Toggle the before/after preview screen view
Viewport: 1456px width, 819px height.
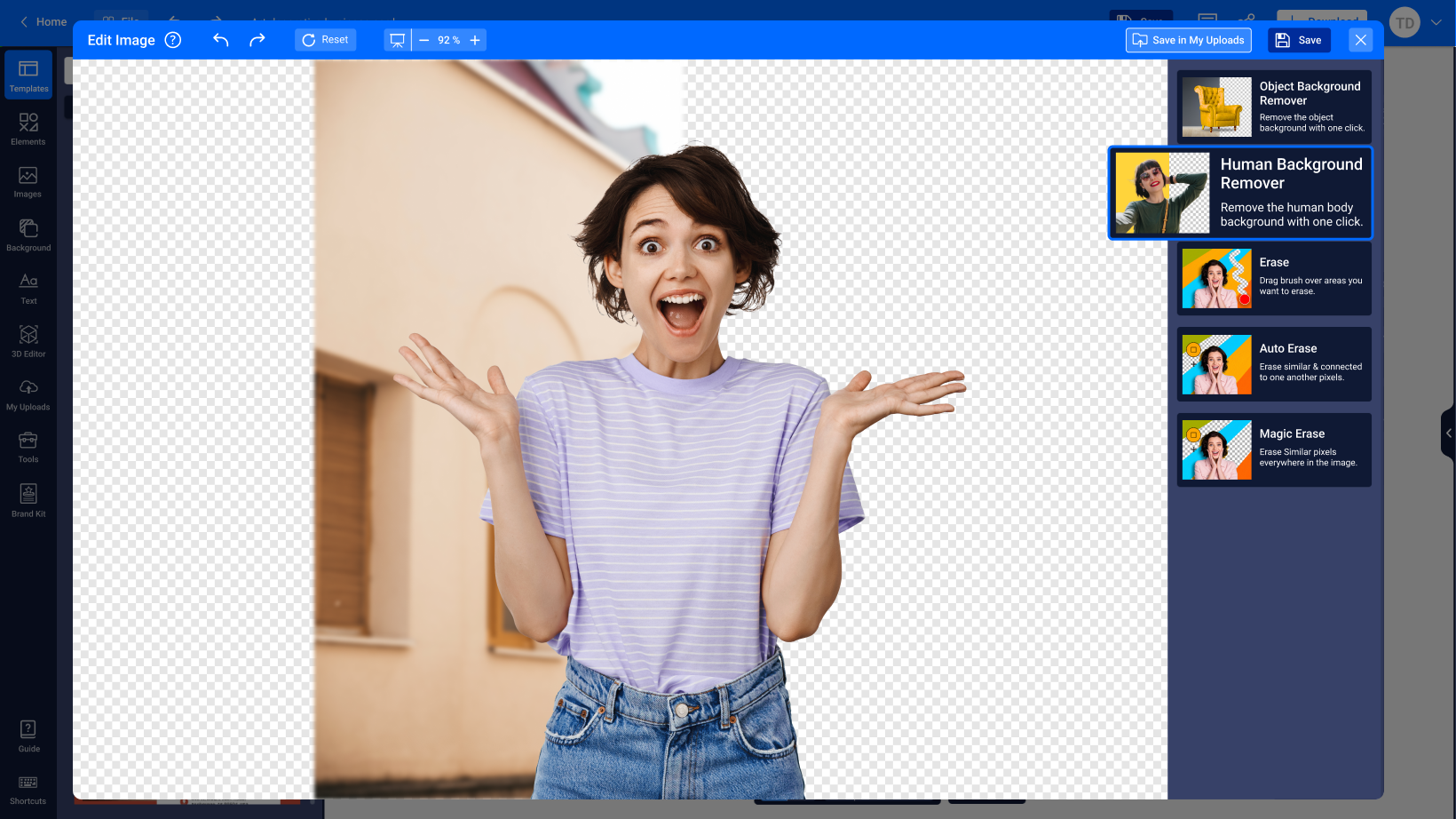point(397,40)
